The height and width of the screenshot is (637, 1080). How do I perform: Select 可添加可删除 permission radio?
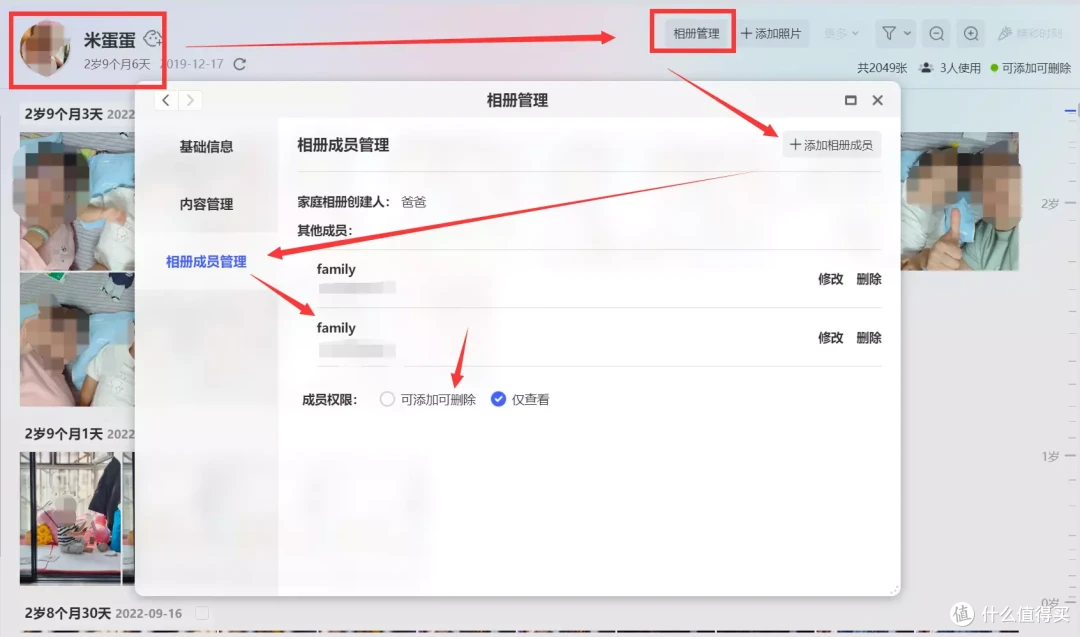(x=387, y=399)
